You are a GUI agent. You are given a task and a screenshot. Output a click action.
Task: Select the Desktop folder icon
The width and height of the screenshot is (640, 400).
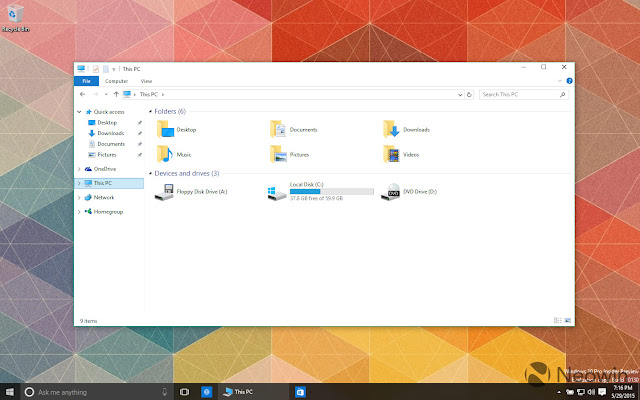point(166,129)
